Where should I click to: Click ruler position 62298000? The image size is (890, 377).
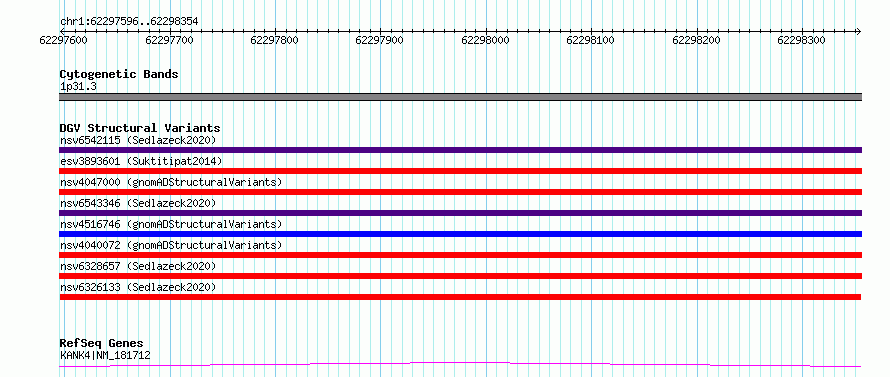tap(485, 40)
